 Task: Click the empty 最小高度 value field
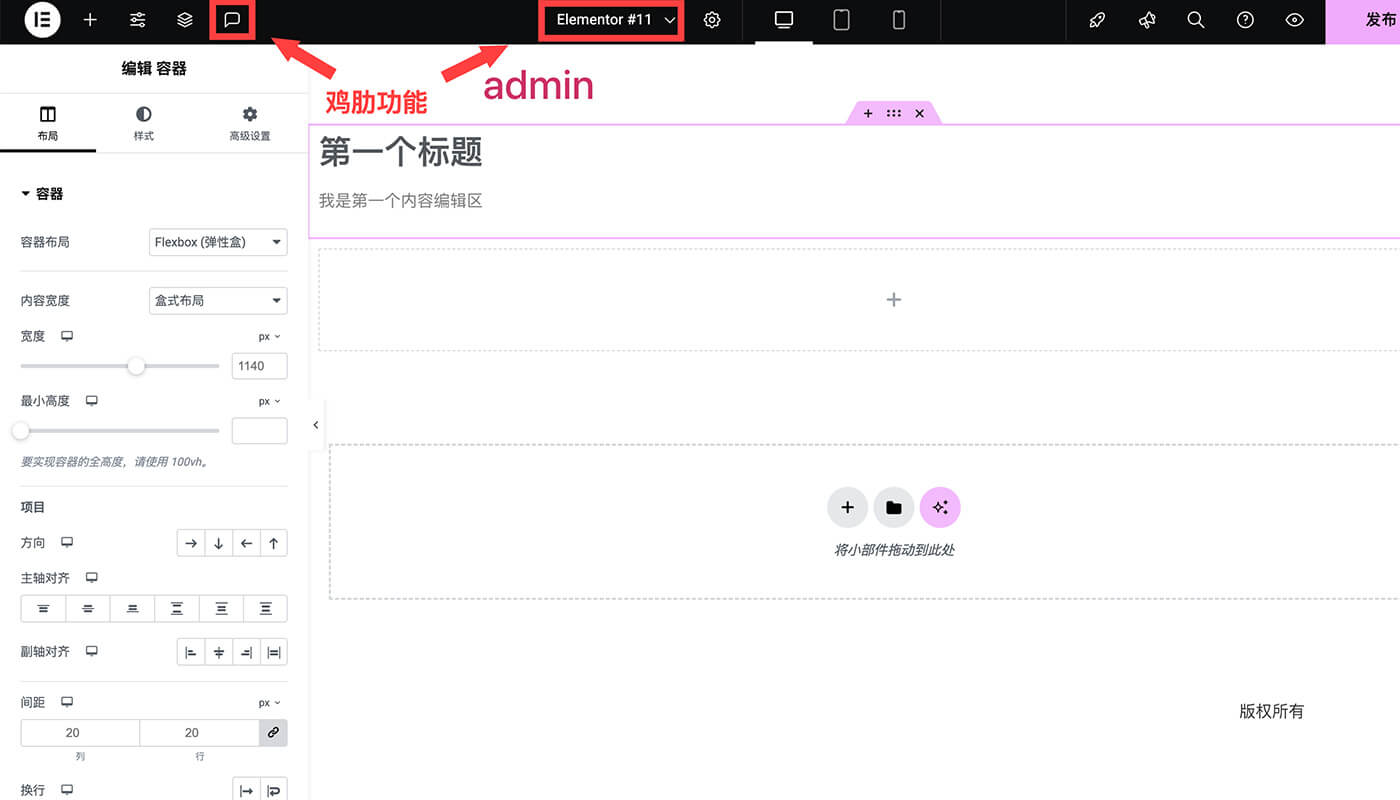(260, 431)
